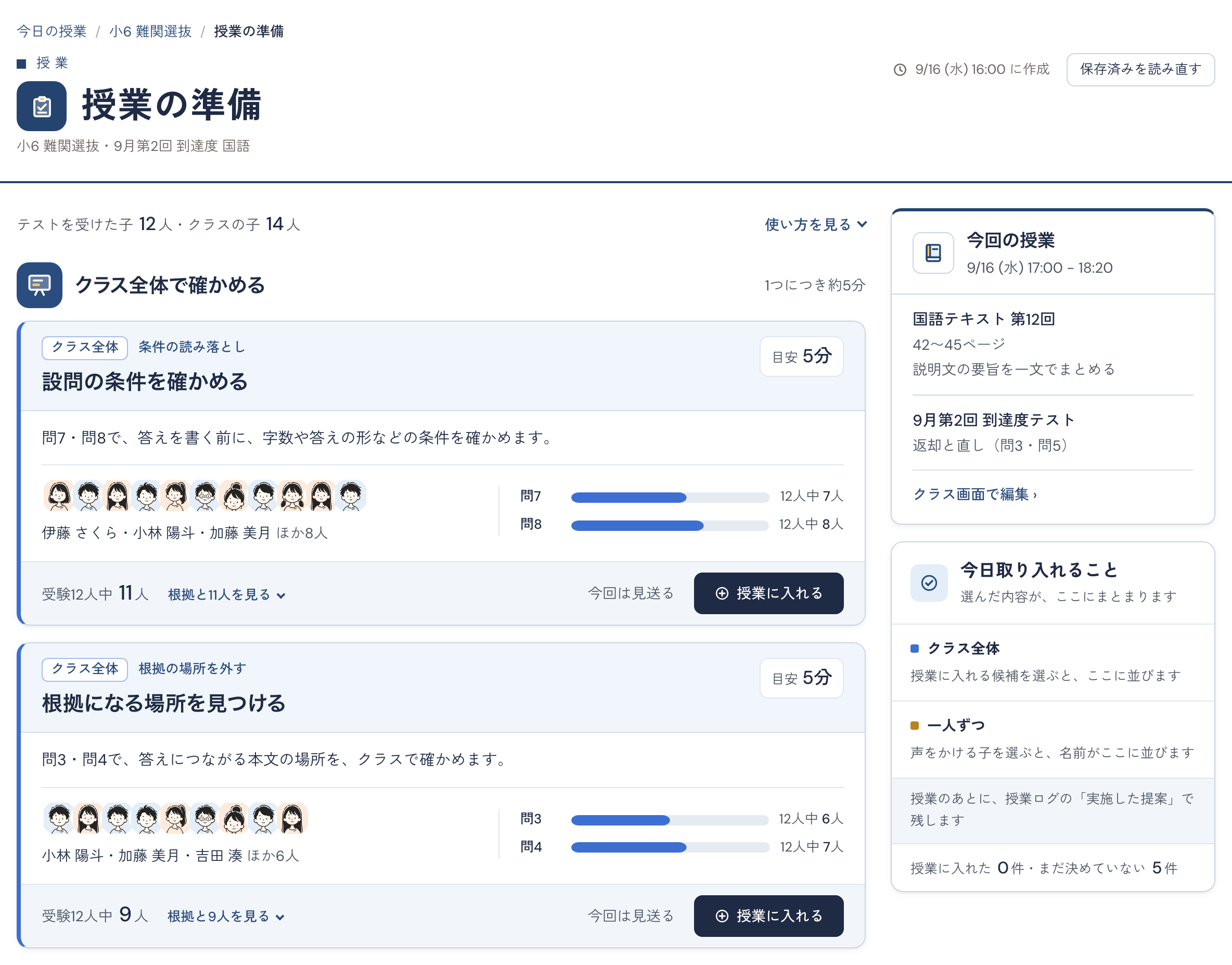The width and height of the screenshot is (1232, 965).
Task: Click the 問3 progress bar
Action: [x=670, y=820]
